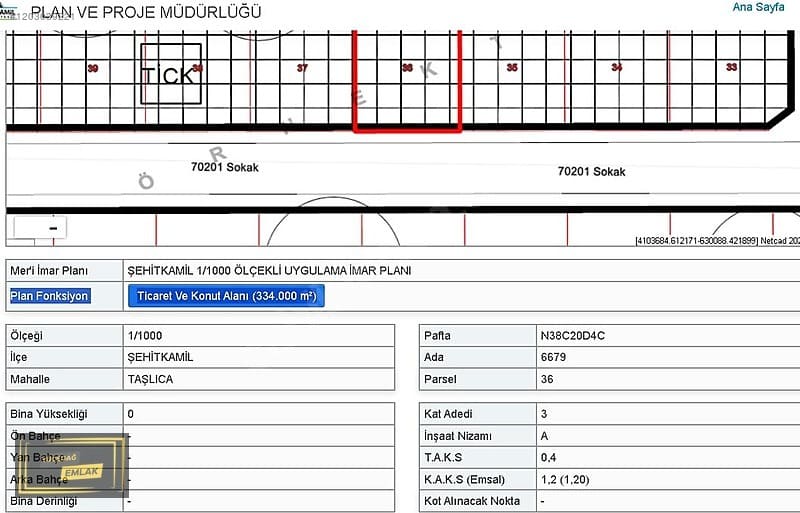
Task: Select the Ada value 6679
Action: coord(552,358)
